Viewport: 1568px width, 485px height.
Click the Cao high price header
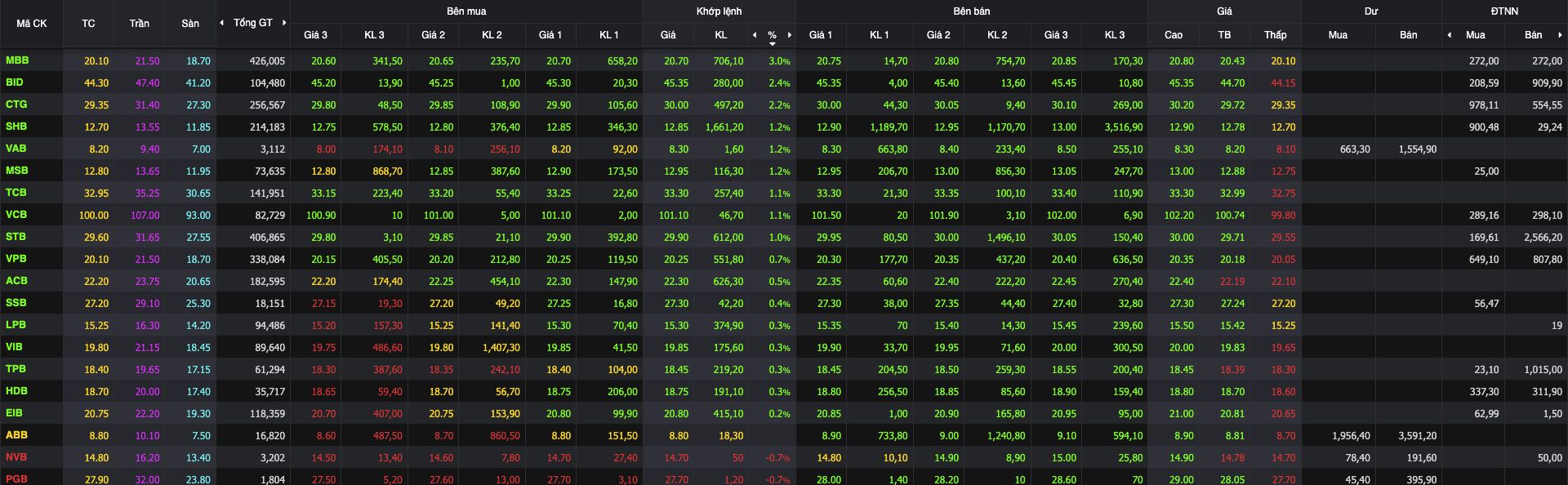pos(1174,35)
